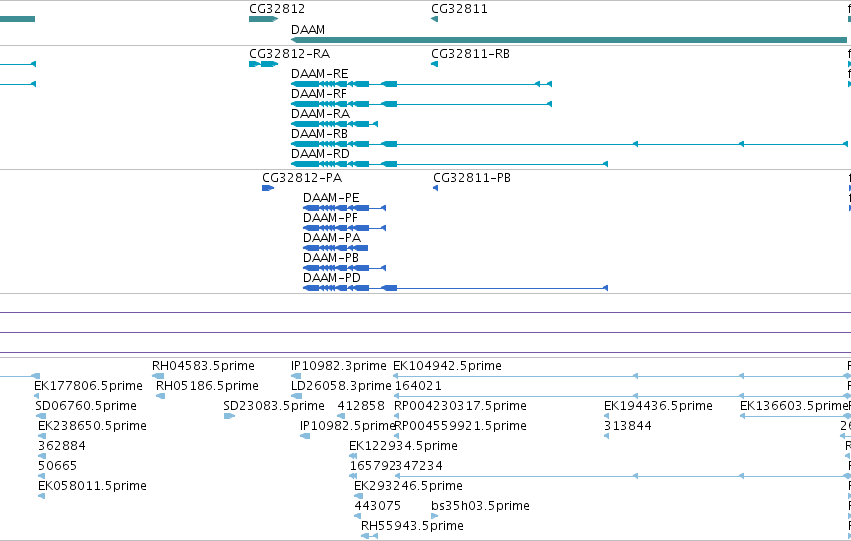Select the 165792 feature label
The width and height of the screenshot is (851, 541).
[373, 467]
